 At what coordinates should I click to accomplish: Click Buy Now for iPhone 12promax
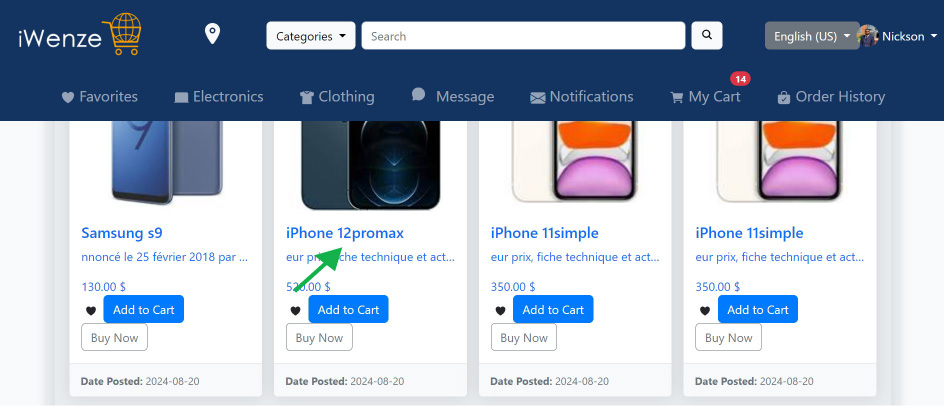click(319, 337)
